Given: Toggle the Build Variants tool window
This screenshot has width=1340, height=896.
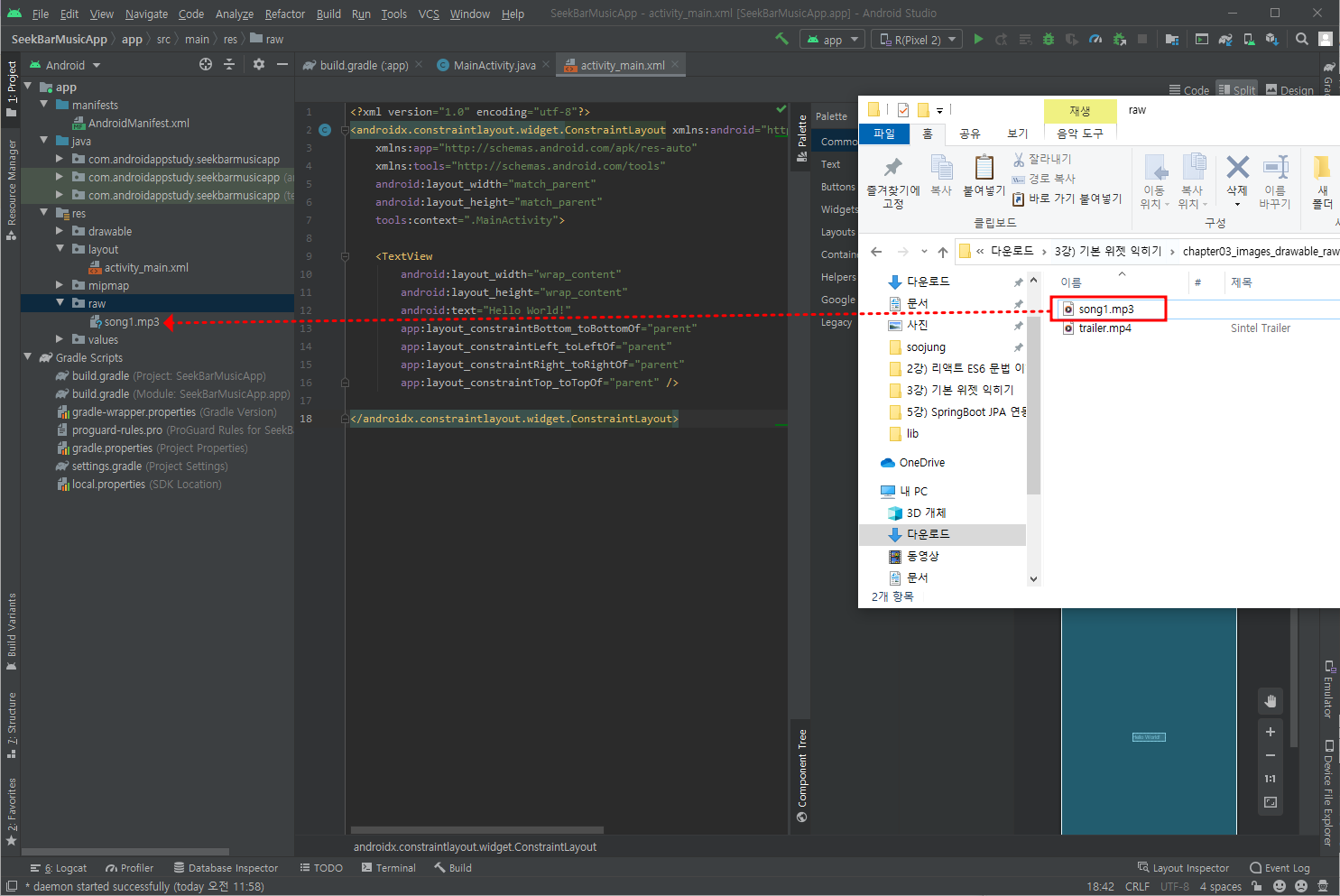Looking at the screenshot, I should coord(12,632).
